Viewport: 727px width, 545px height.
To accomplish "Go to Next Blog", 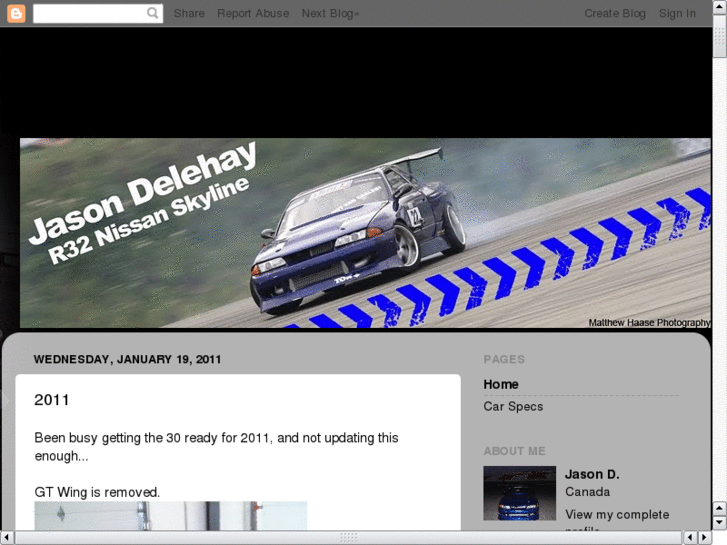I will tap(330, 13).
